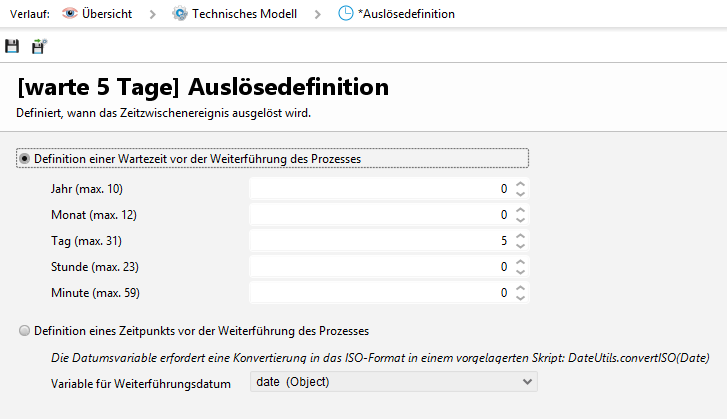
Task: Click the eye icon beside Übersicht
Action: point(69,14)
